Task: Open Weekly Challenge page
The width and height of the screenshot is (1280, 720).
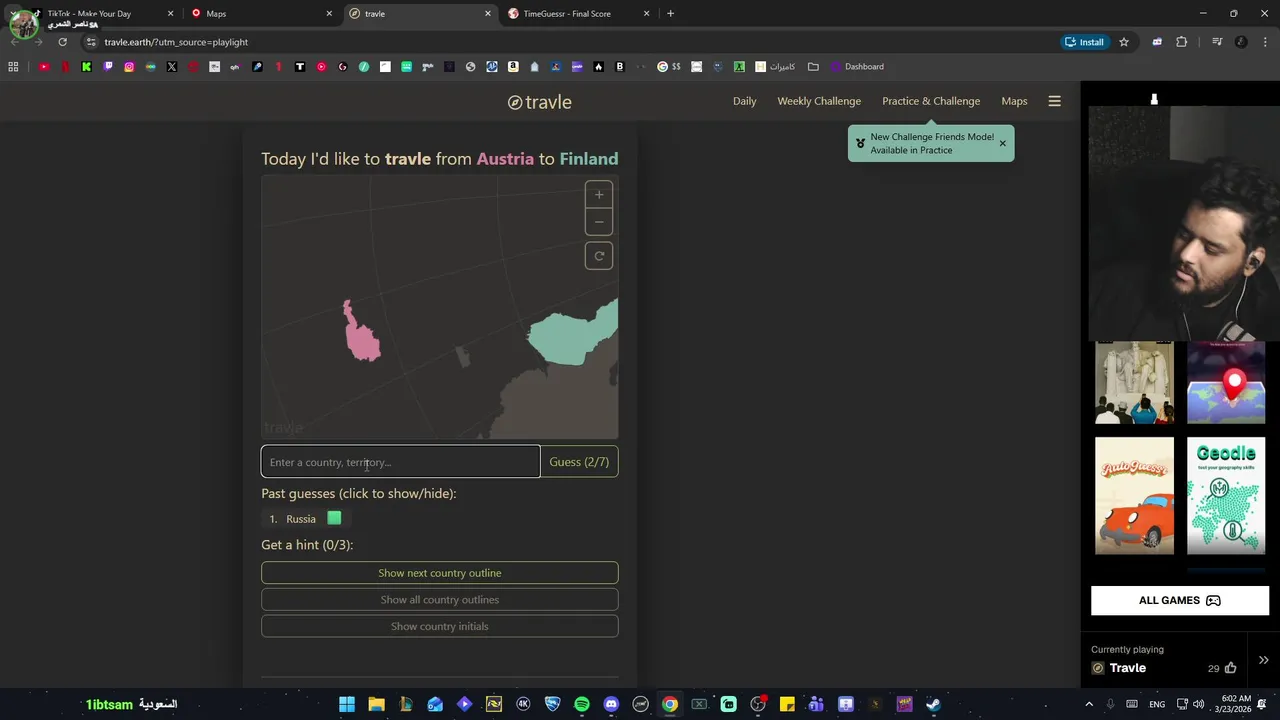Action: click(819, 101)
